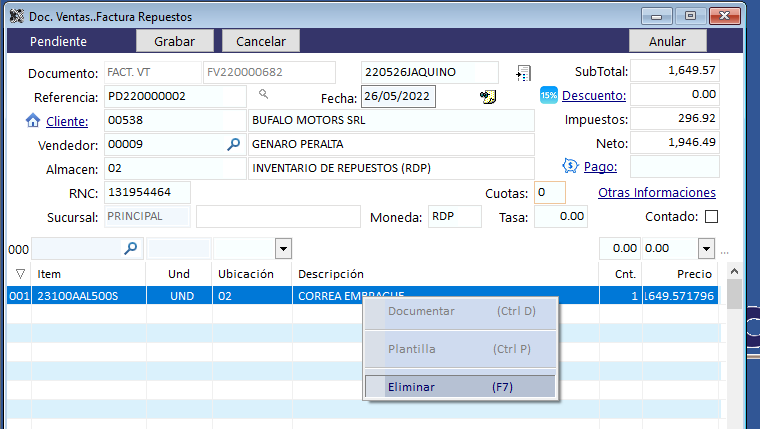Viewport: 760px width, 429px height.
Task: Open the Otras Informaciones link
Action: pyautogui.click(x=657, y=192)
